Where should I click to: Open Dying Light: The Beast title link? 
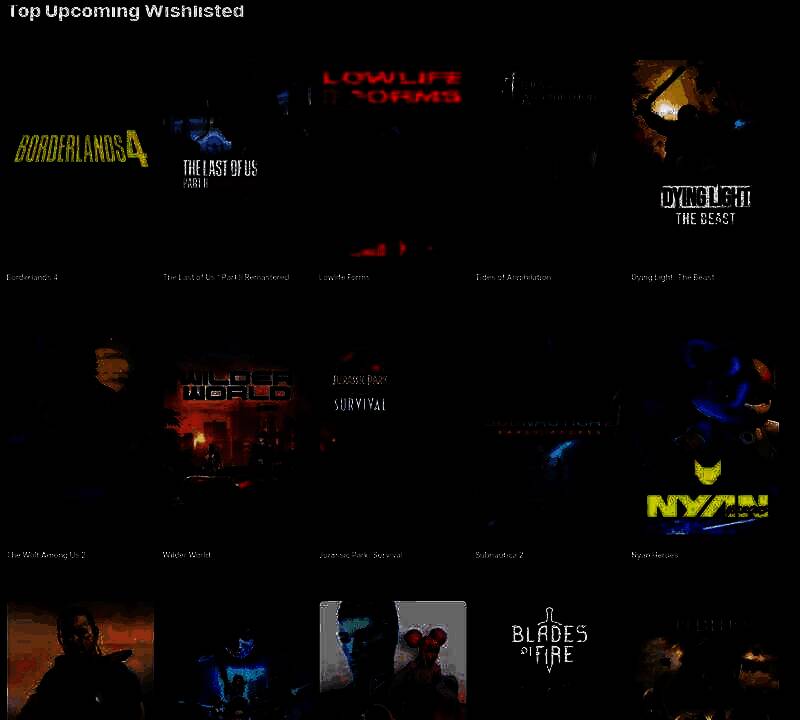click(x=673, y=277)
